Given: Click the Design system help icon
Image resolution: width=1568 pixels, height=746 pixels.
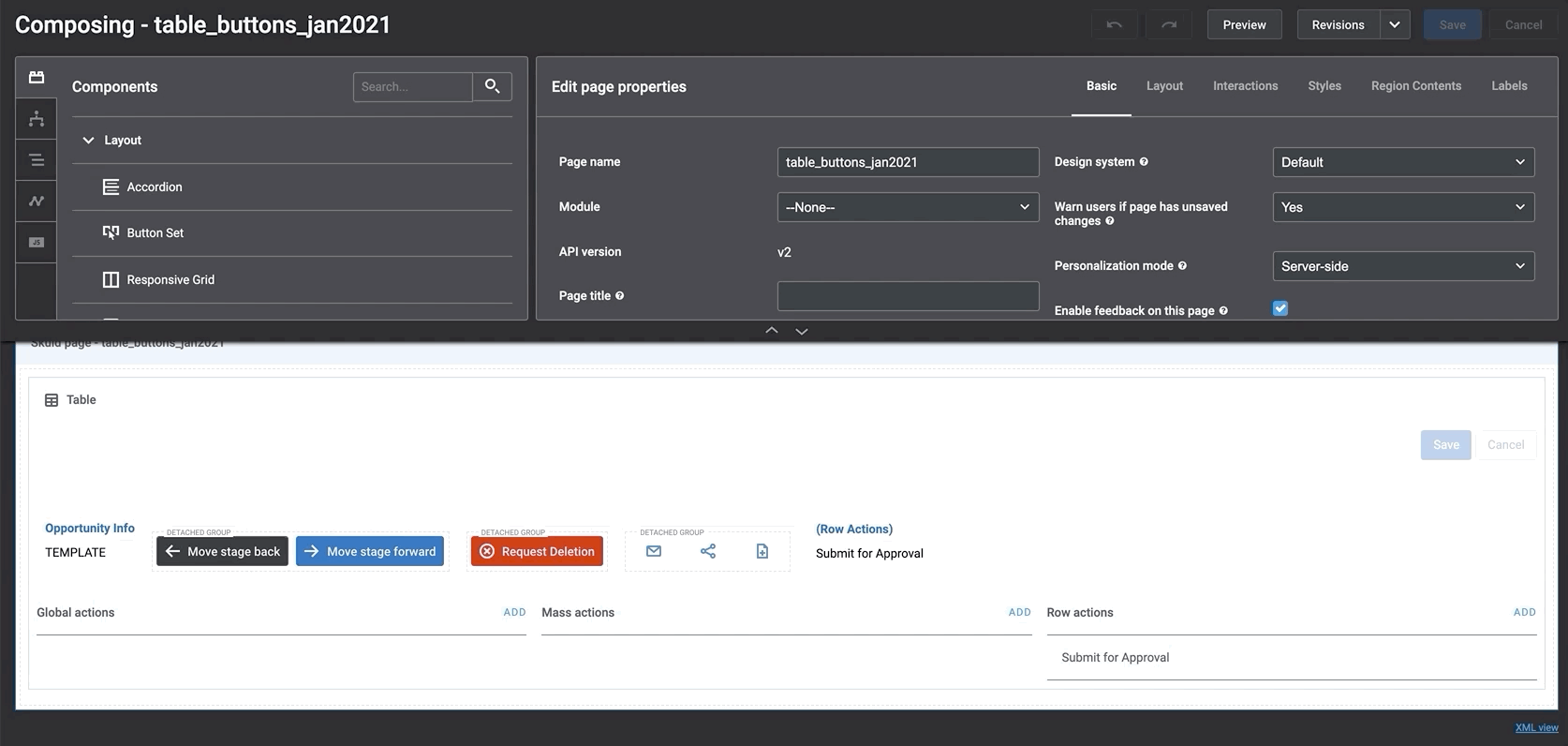Looking at the screenshot, I should 1144,161.
